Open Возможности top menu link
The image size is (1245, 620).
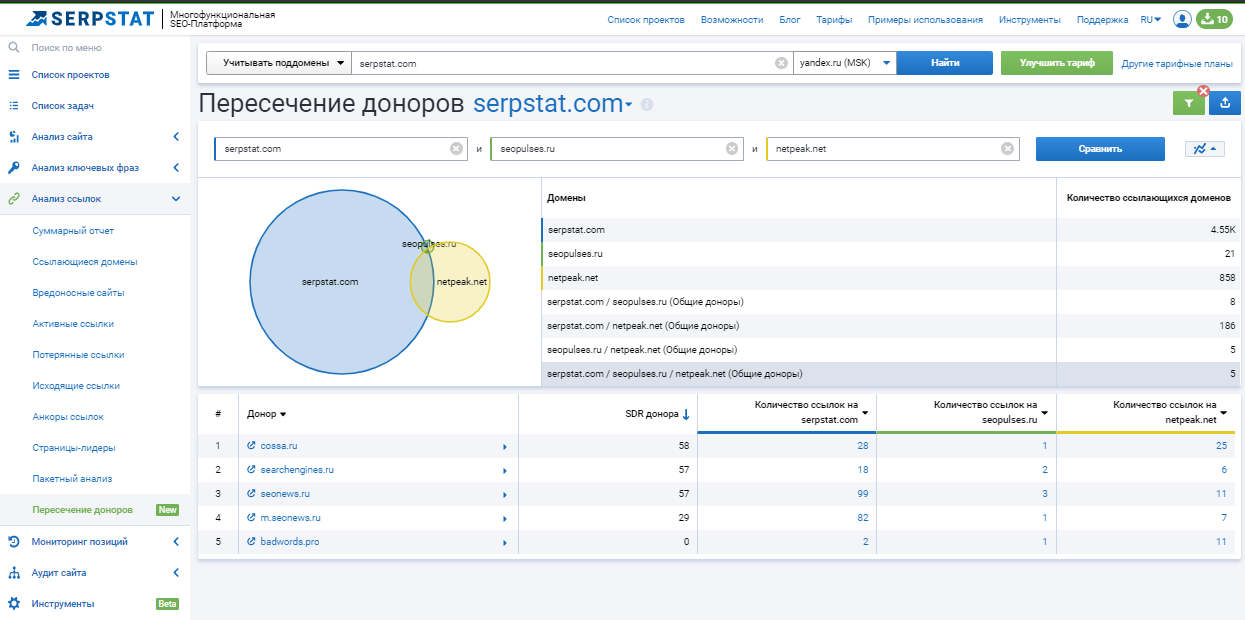pos(732,19)
